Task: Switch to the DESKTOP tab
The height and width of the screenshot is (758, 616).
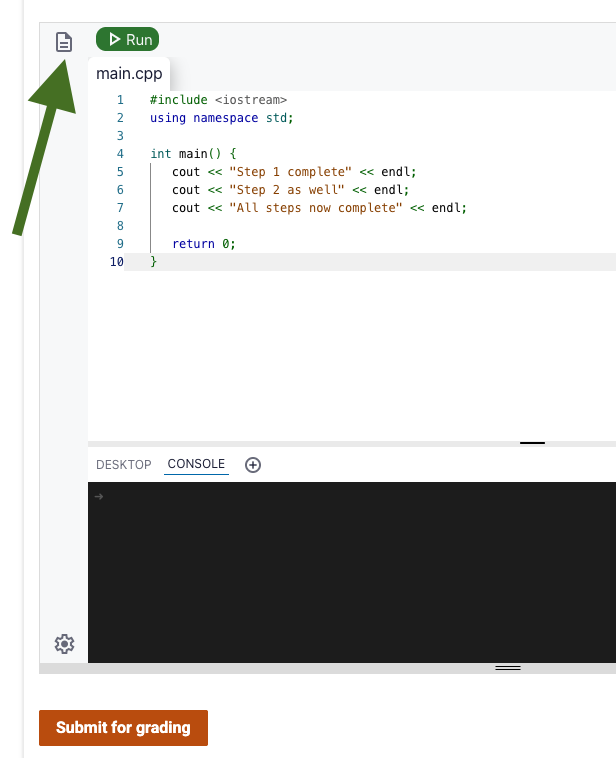Action: click(x=124, y=465)
